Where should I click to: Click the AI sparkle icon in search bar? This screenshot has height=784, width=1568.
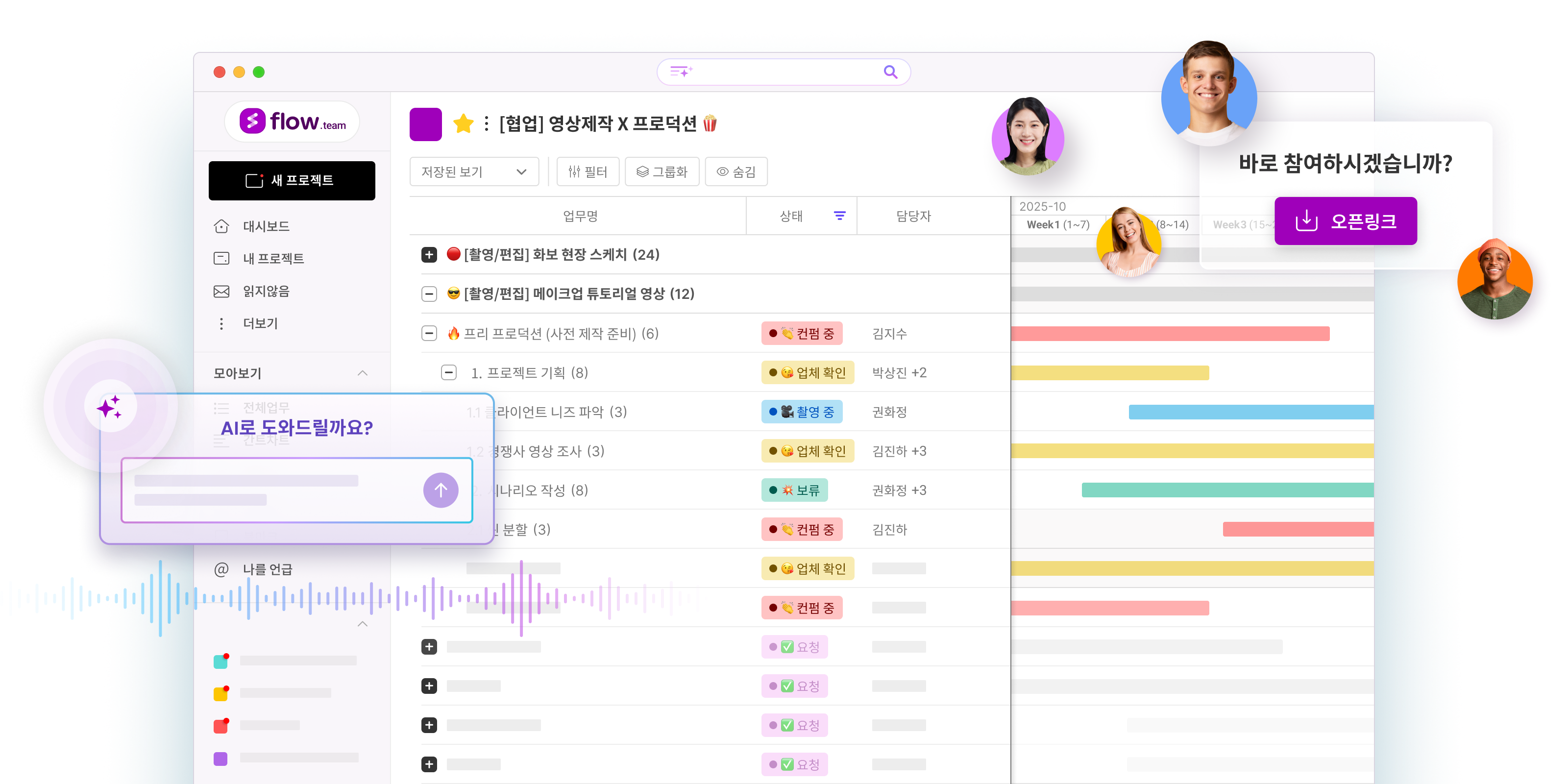[x=681, y=72]
